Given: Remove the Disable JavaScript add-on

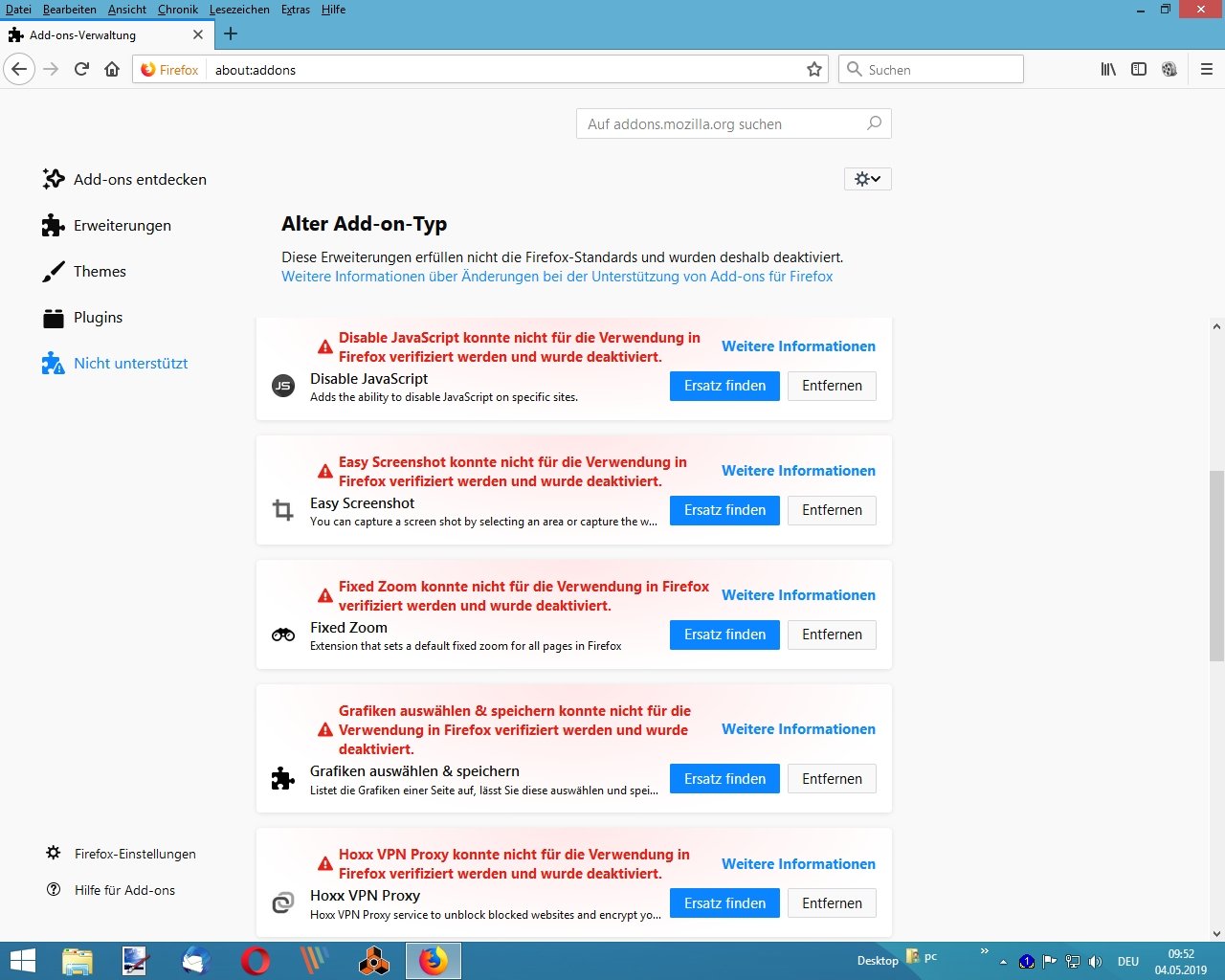Looking at the screenshot, I should [832, 386].
